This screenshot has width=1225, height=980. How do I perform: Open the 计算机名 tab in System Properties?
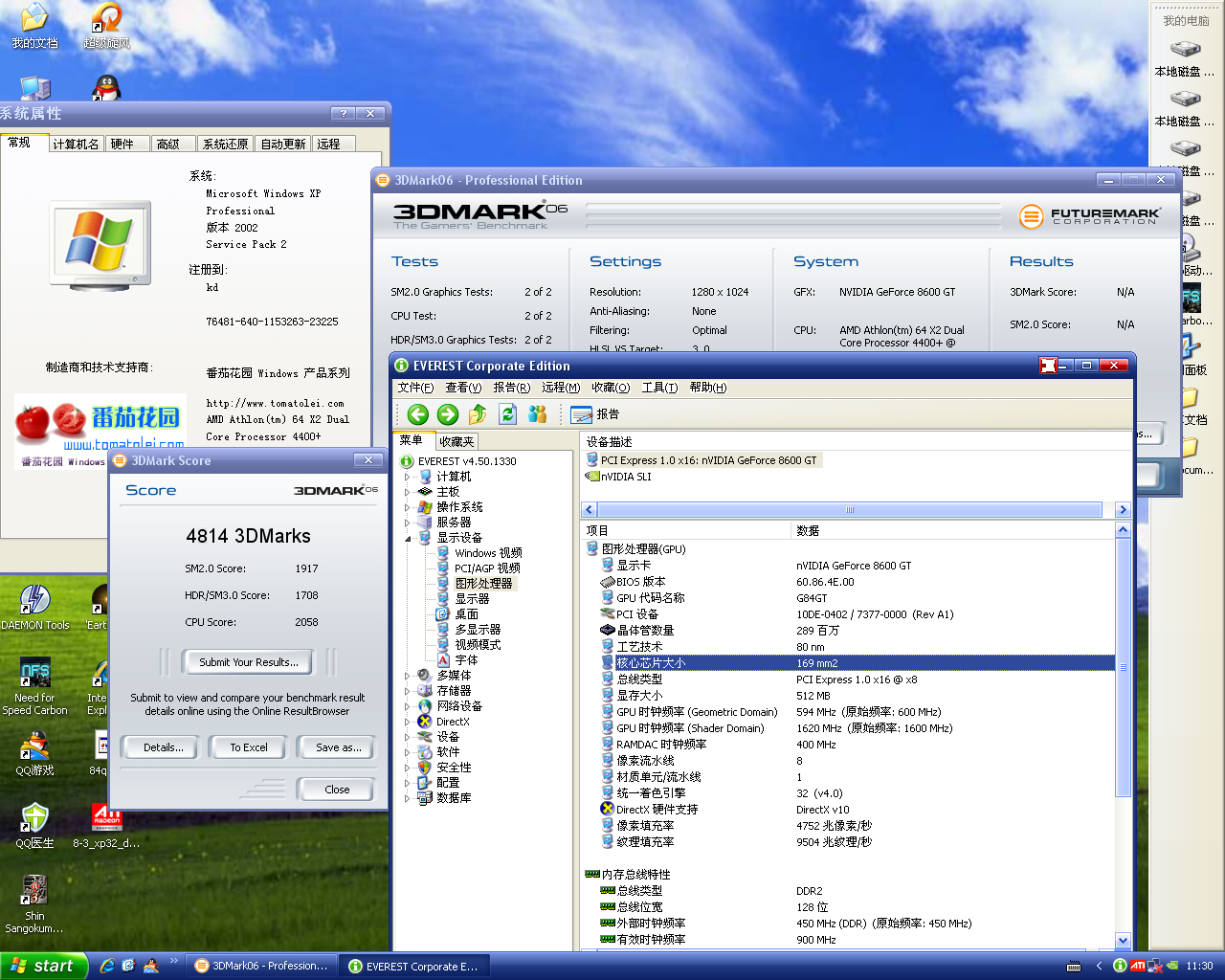point(75,144)
